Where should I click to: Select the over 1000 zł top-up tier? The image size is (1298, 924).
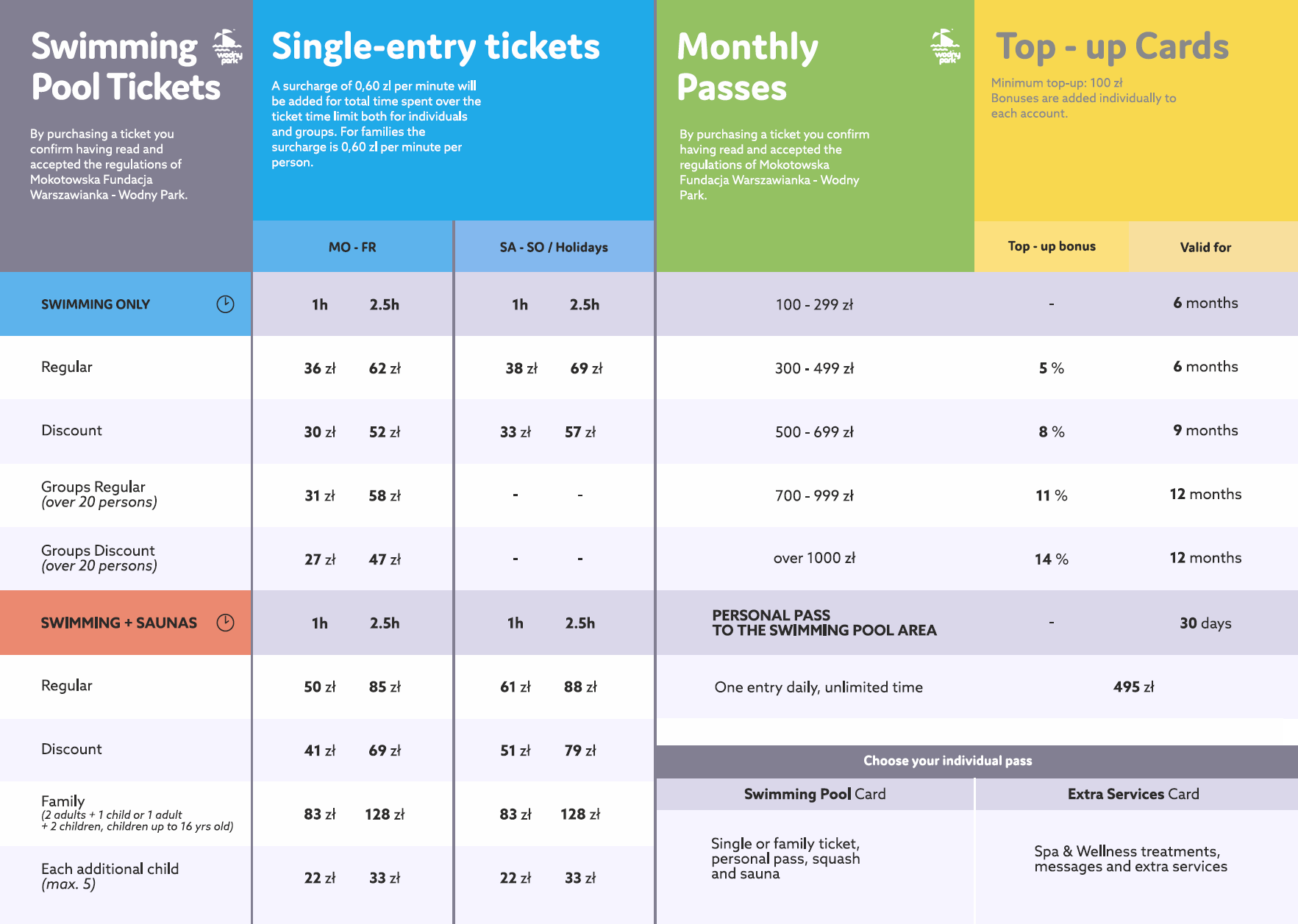[x=814, y=558]
